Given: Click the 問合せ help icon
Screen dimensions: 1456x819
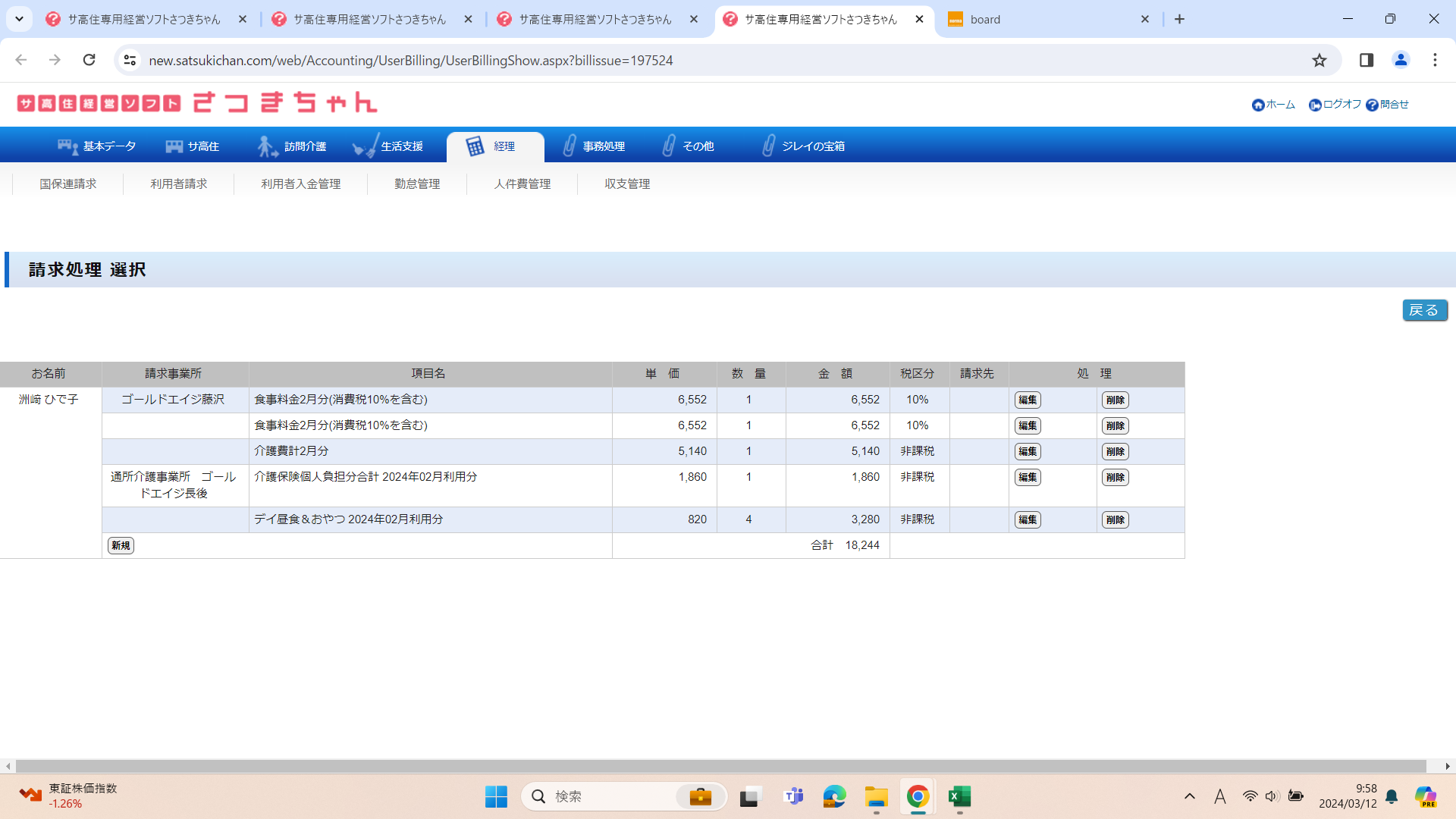Looking at the screenshot, I should [1372, 105].
